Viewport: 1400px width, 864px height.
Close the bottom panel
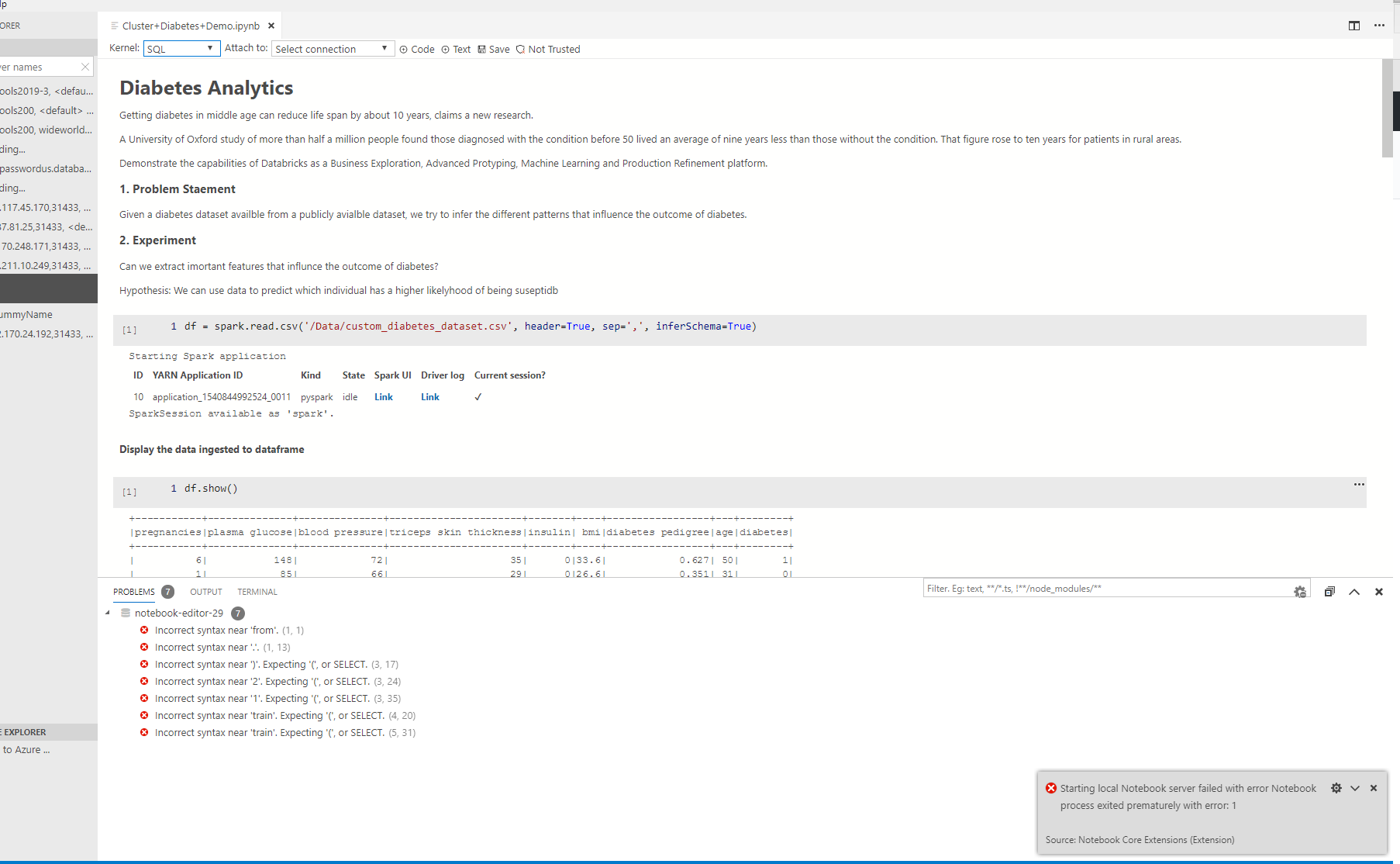coord(1379,592)
